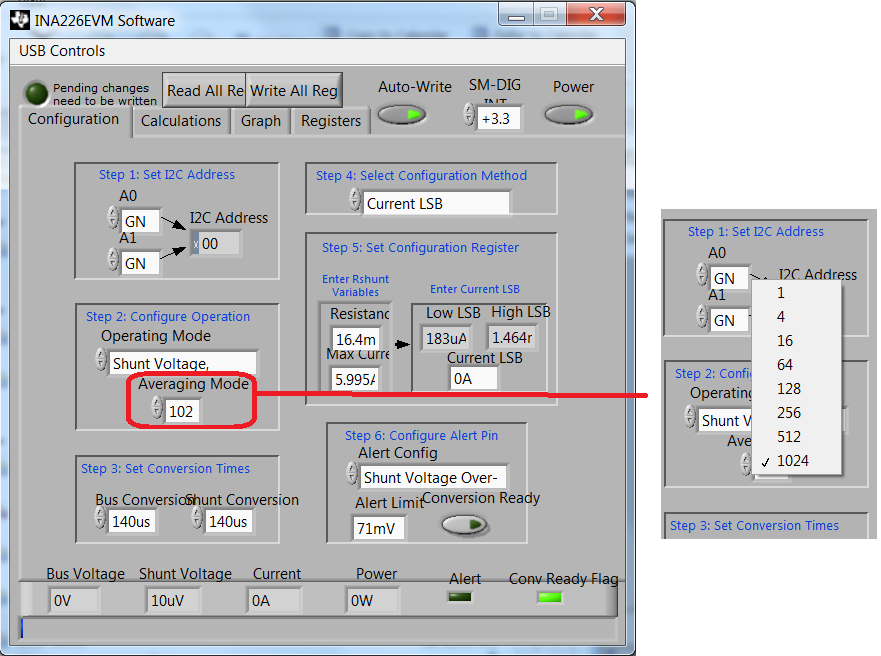Select 512 in the averaging list
This screenshot has height=656, width=881.
(797, 437)
